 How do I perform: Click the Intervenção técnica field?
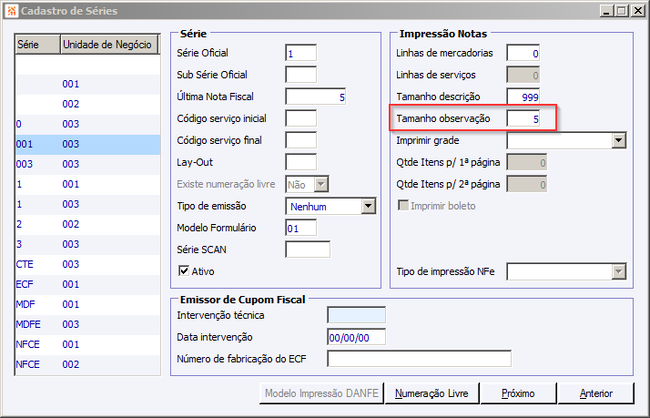click(x=356, y=315)
